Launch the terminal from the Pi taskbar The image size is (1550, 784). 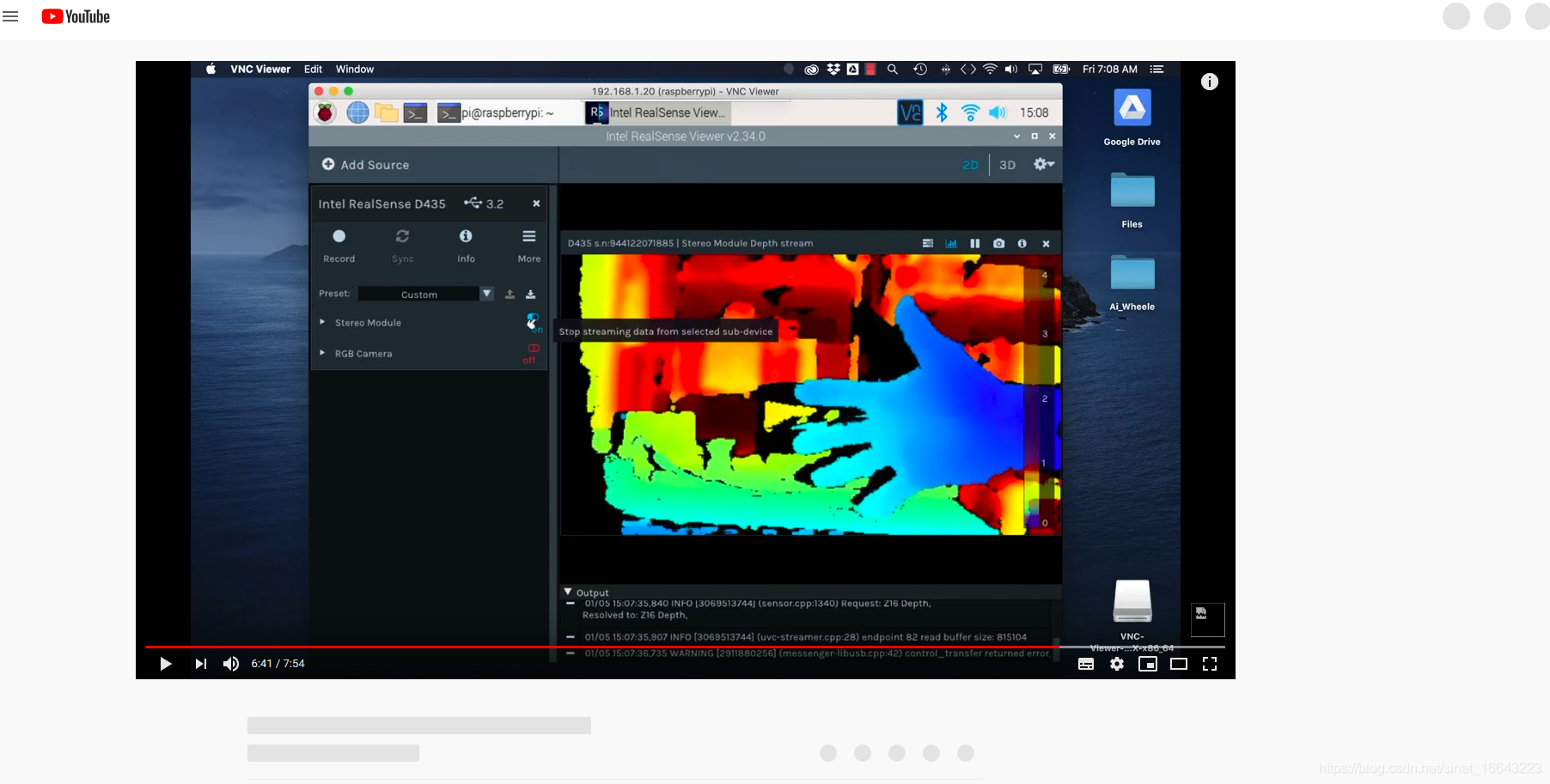coord(416,112)
